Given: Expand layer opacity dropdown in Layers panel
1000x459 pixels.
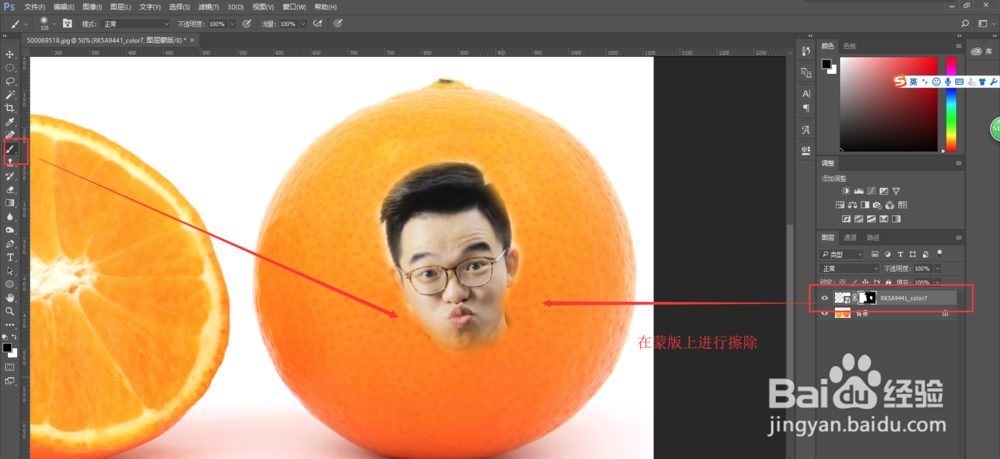Looking at the screenshot, I should [x=937, y=268].
